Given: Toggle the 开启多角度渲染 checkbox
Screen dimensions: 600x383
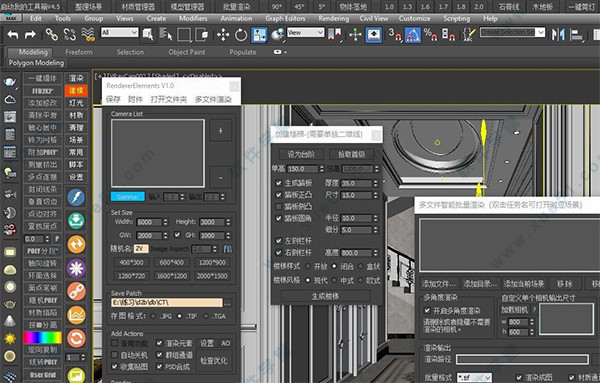Looking at the screenshot, I should pyautogui.click(x=427, y=311).
